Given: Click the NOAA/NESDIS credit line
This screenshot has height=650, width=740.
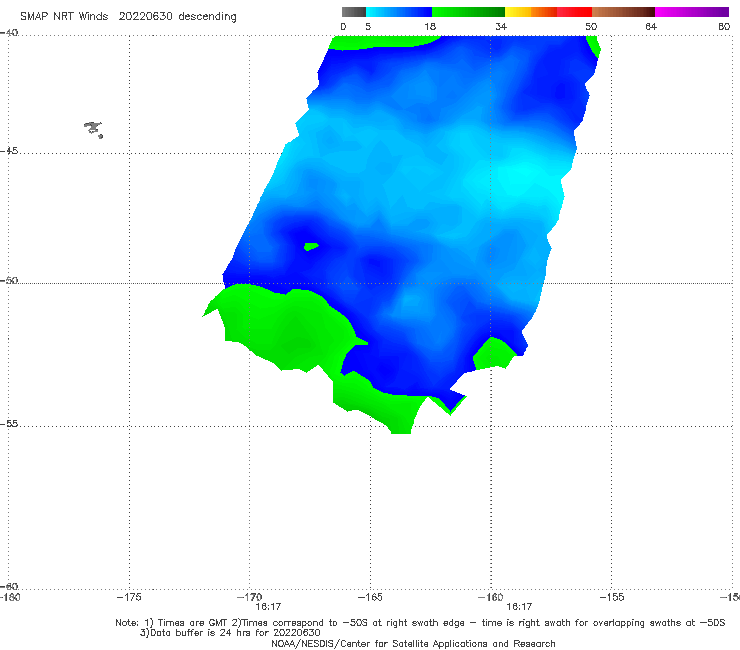Looking at the screenshot, I should coord(413,644).
